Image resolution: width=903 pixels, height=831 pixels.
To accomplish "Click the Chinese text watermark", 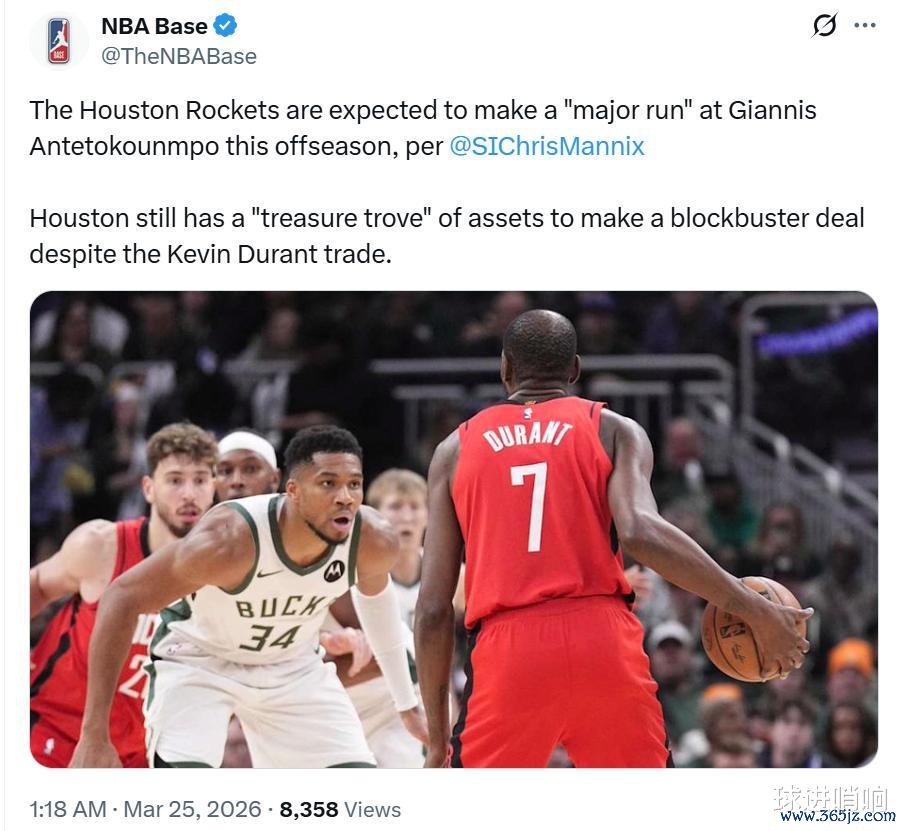I will [832, 796].
